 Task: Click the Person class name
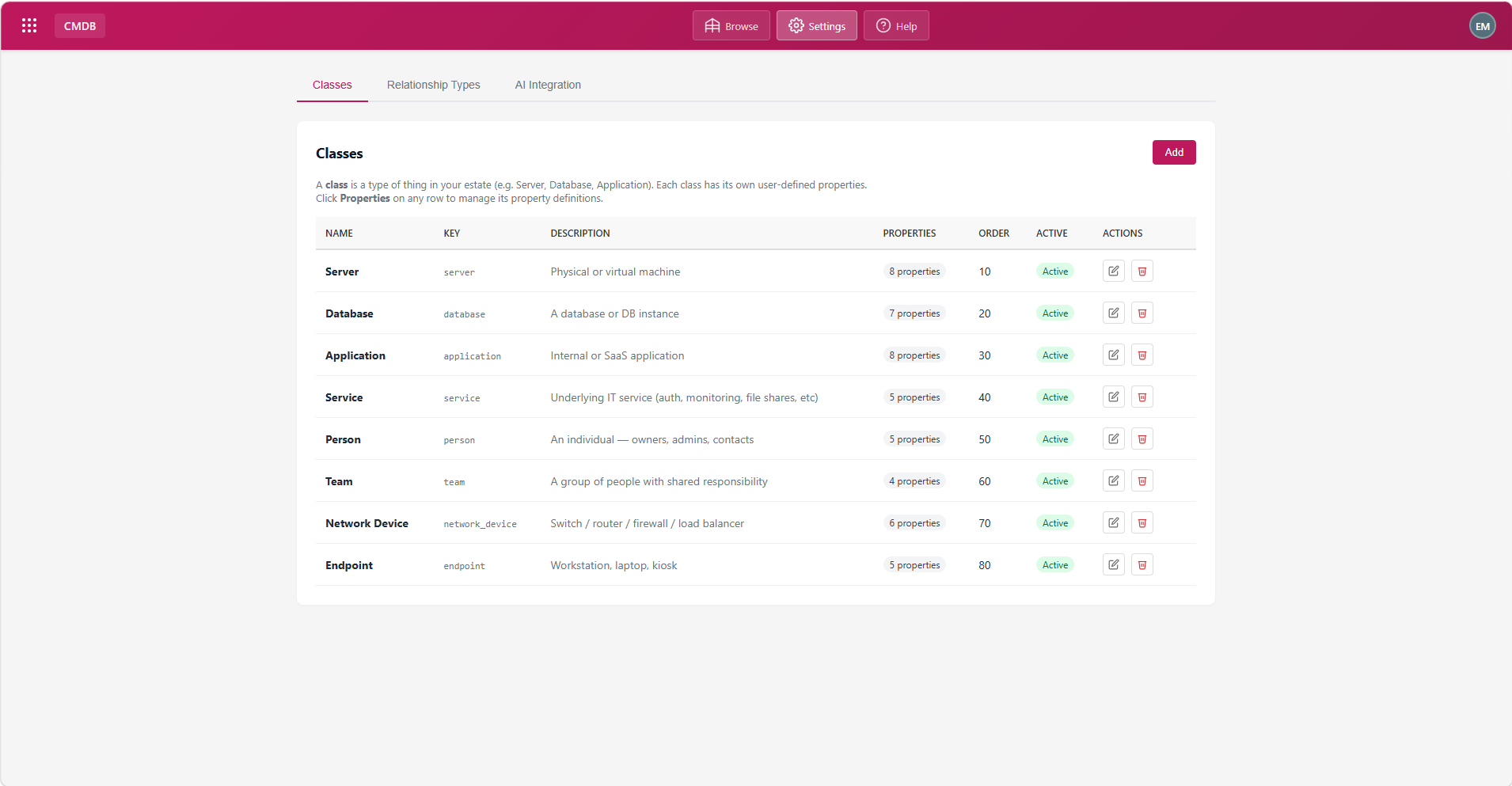pos(343,439)
